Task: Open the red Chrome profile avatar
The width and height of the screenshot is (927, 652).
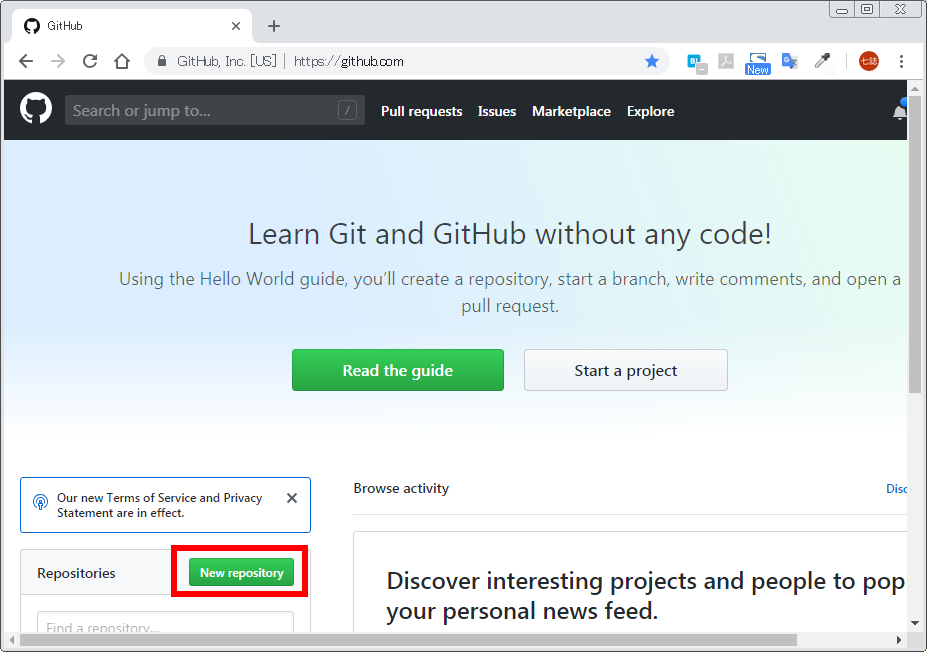Action: [868, 61]
